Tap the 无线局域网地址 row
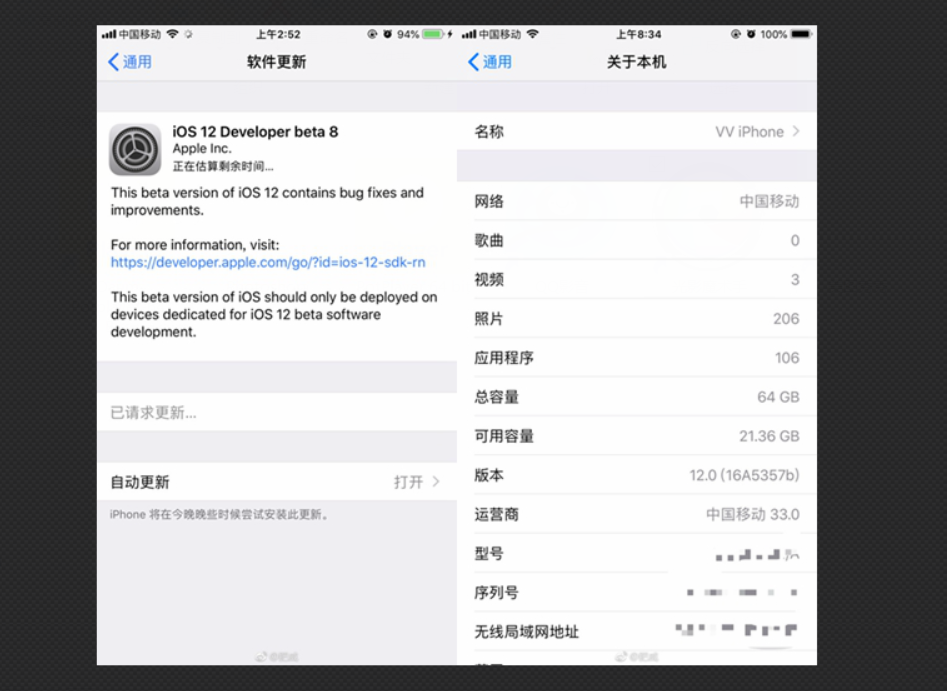The image size is (947, 691). (x=637, y=632)
